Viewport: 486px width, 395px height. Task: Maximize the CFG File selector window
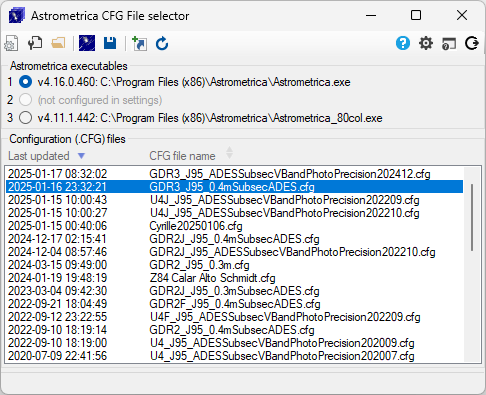pos(416,15)
